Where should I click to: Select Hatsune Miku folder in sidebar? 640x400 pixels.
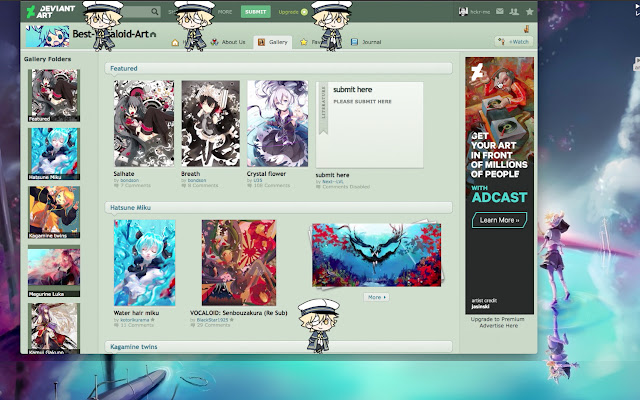click(54, 154)
